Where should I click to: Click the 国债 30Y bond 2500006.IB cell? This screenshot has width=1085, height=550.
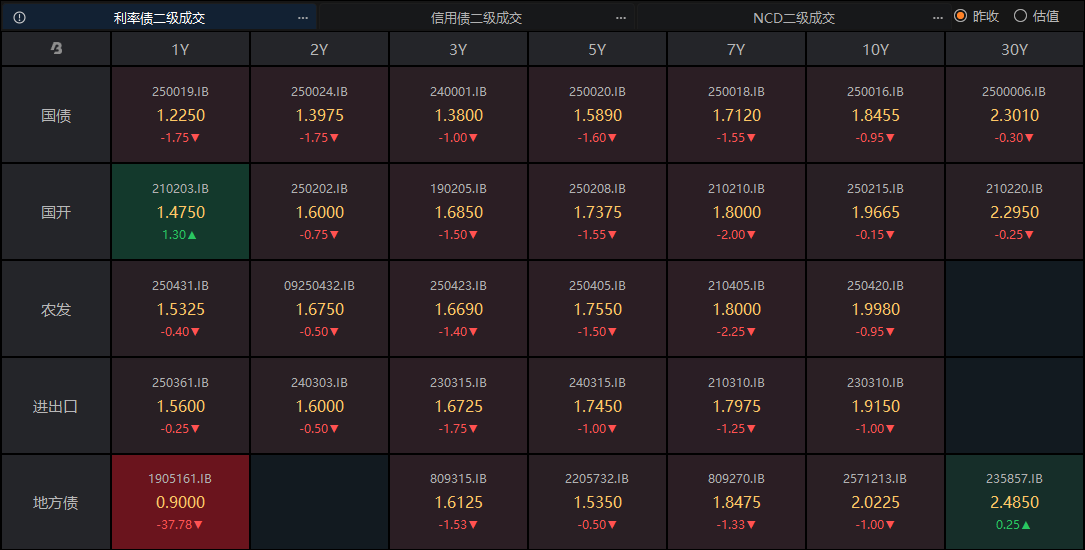(1014, 115)
